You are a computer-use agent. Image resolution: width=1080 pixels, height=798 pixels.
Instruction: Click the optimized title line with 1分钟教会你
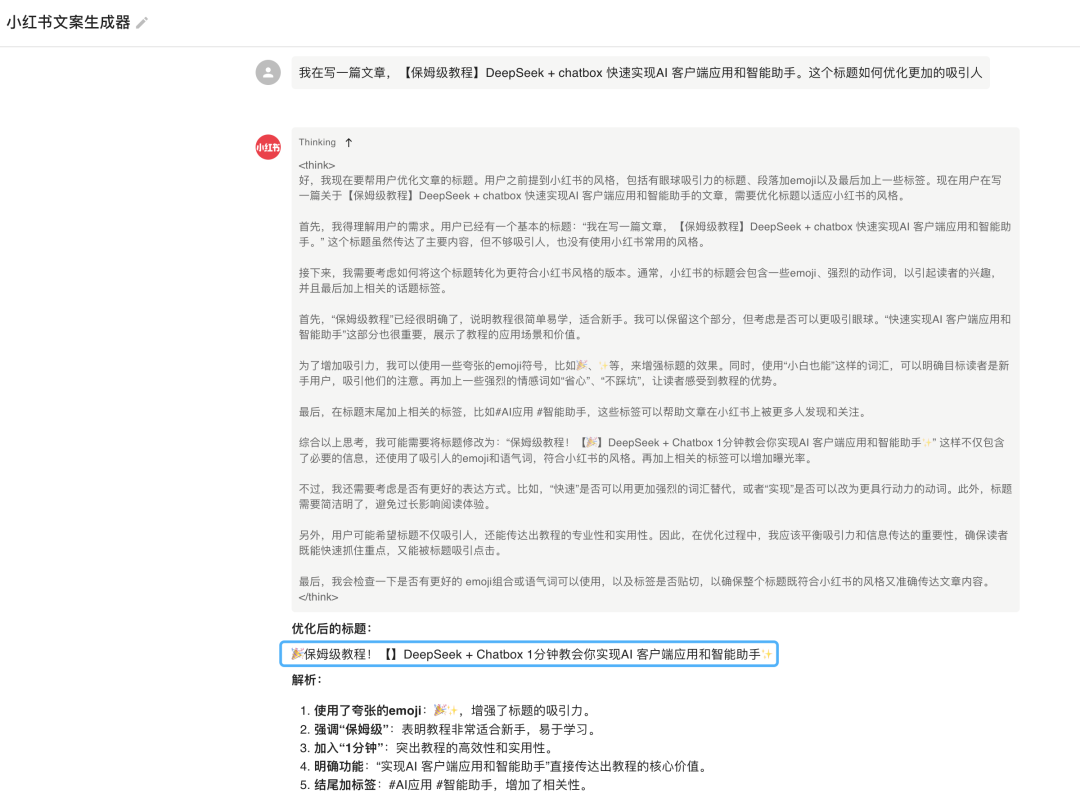[529, 654]
